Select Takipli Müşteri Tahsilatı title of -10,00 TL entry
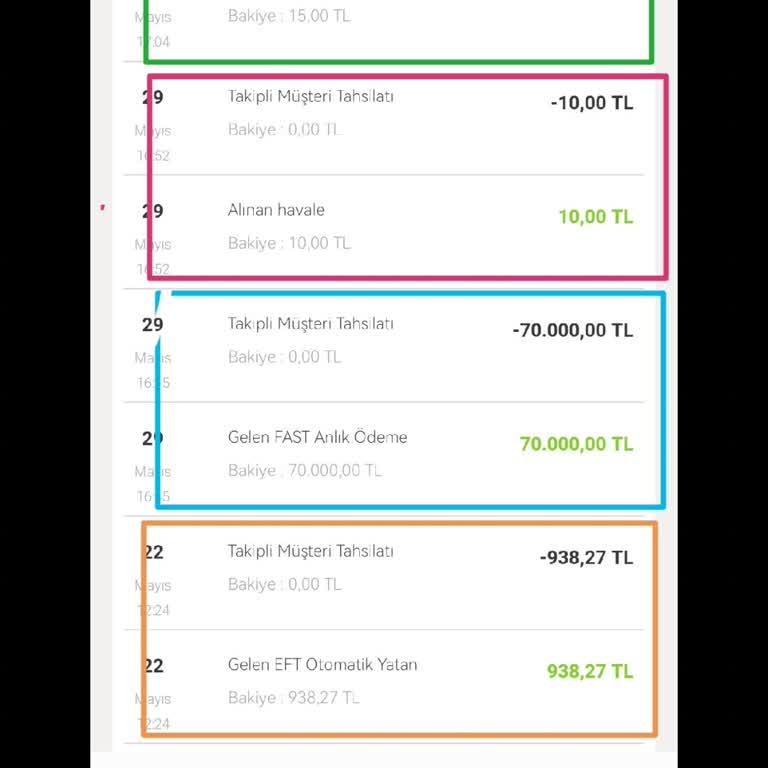 [x=310, y=96]
